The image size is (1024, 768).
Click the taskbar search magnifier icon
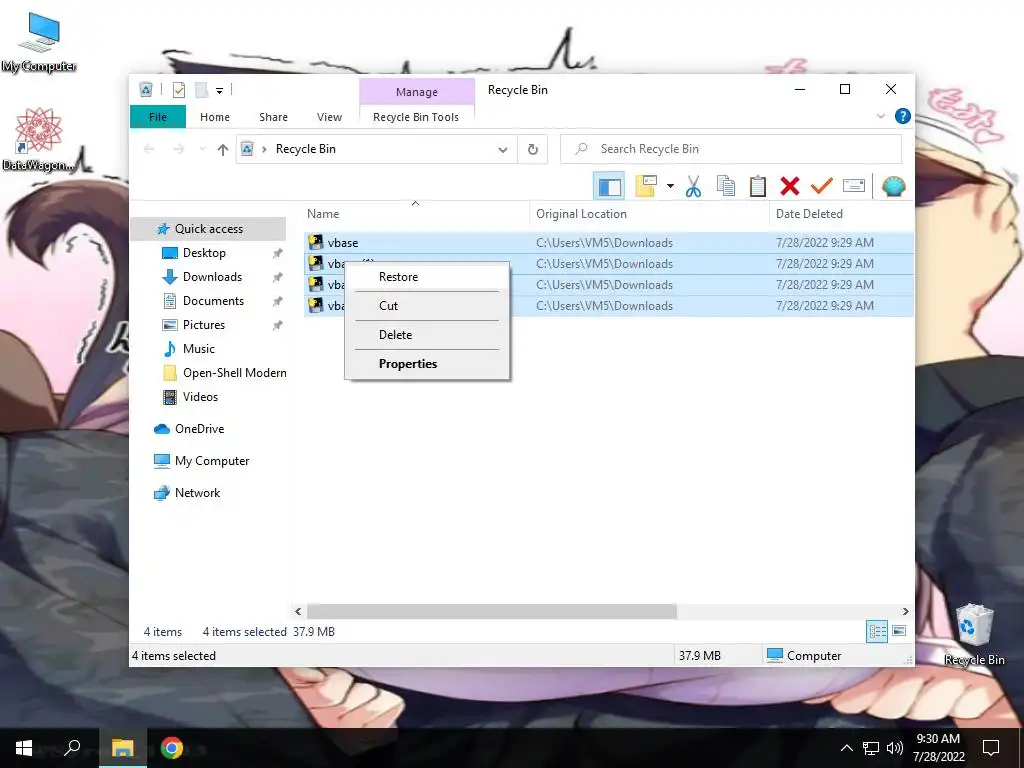tap(72, 748)
